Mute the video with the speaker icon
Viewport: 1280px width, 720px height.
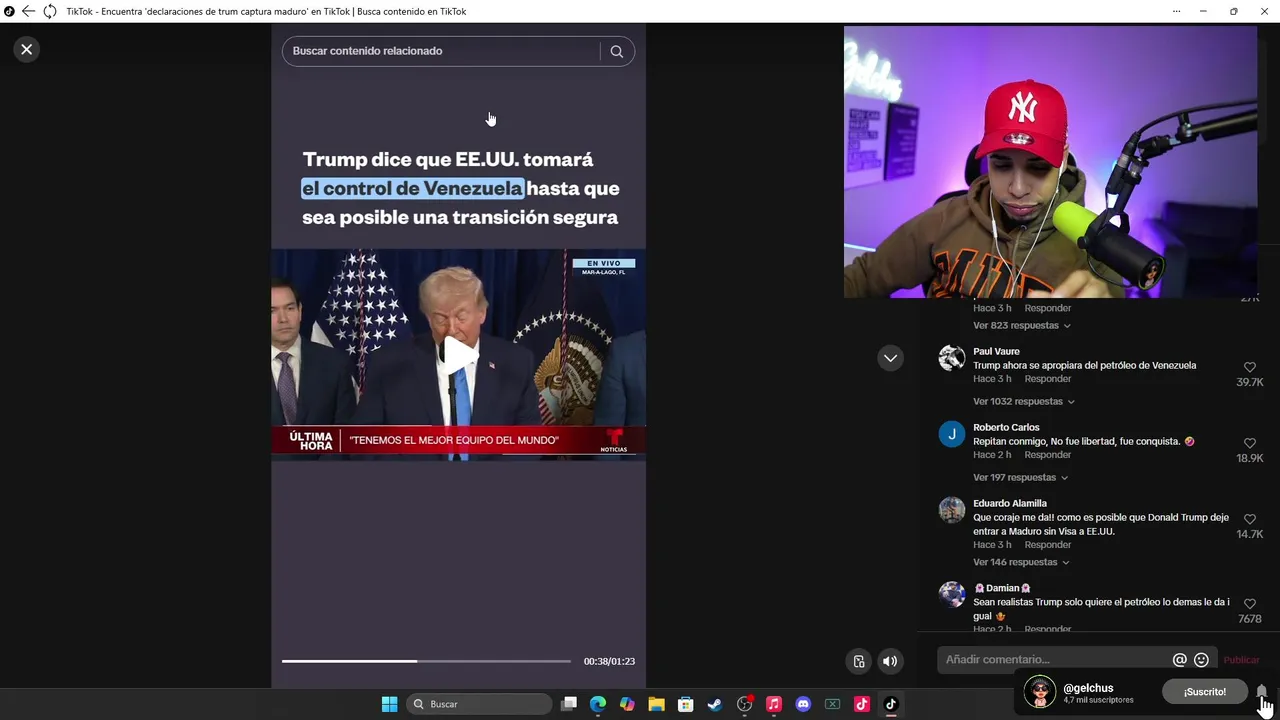890,661
